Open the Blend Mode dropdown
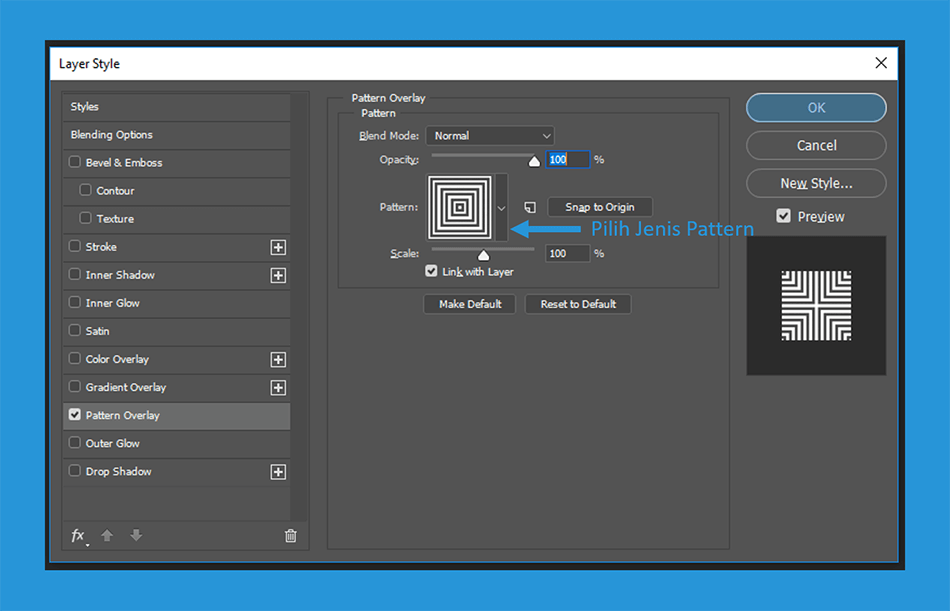This screenshot has height=611, width=950. [490, 136]
